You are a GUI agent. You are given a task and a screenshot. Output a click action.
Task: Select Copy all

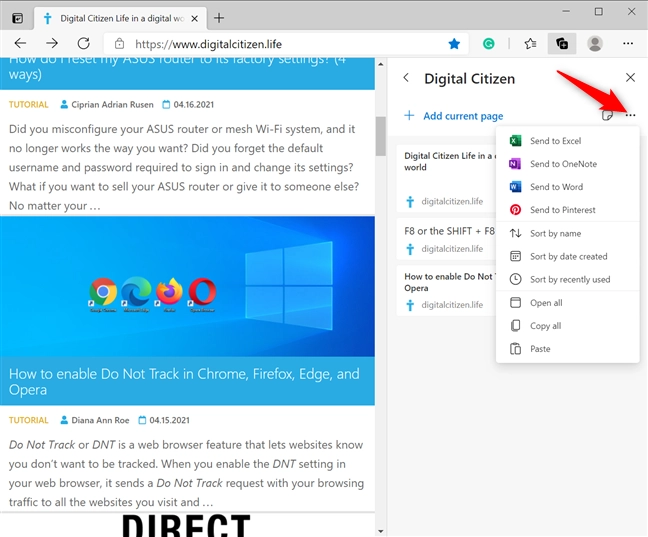pyautogui.click(x=568, y=326)
